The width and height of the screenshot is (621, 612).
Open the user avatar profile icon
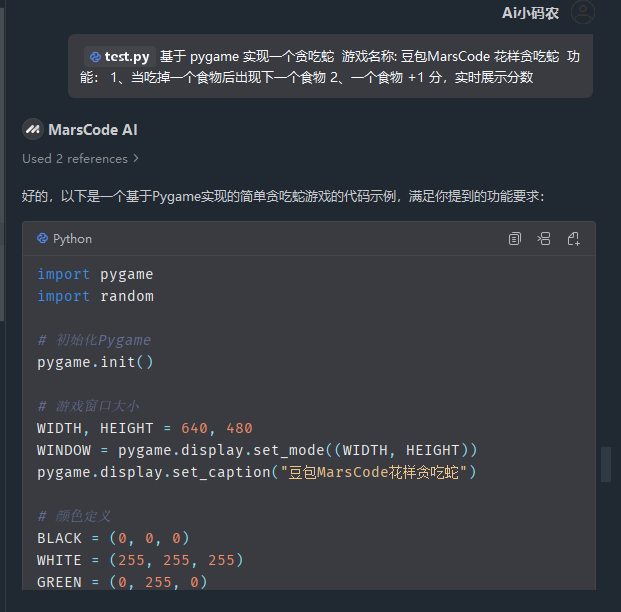[x=583, y=12]
